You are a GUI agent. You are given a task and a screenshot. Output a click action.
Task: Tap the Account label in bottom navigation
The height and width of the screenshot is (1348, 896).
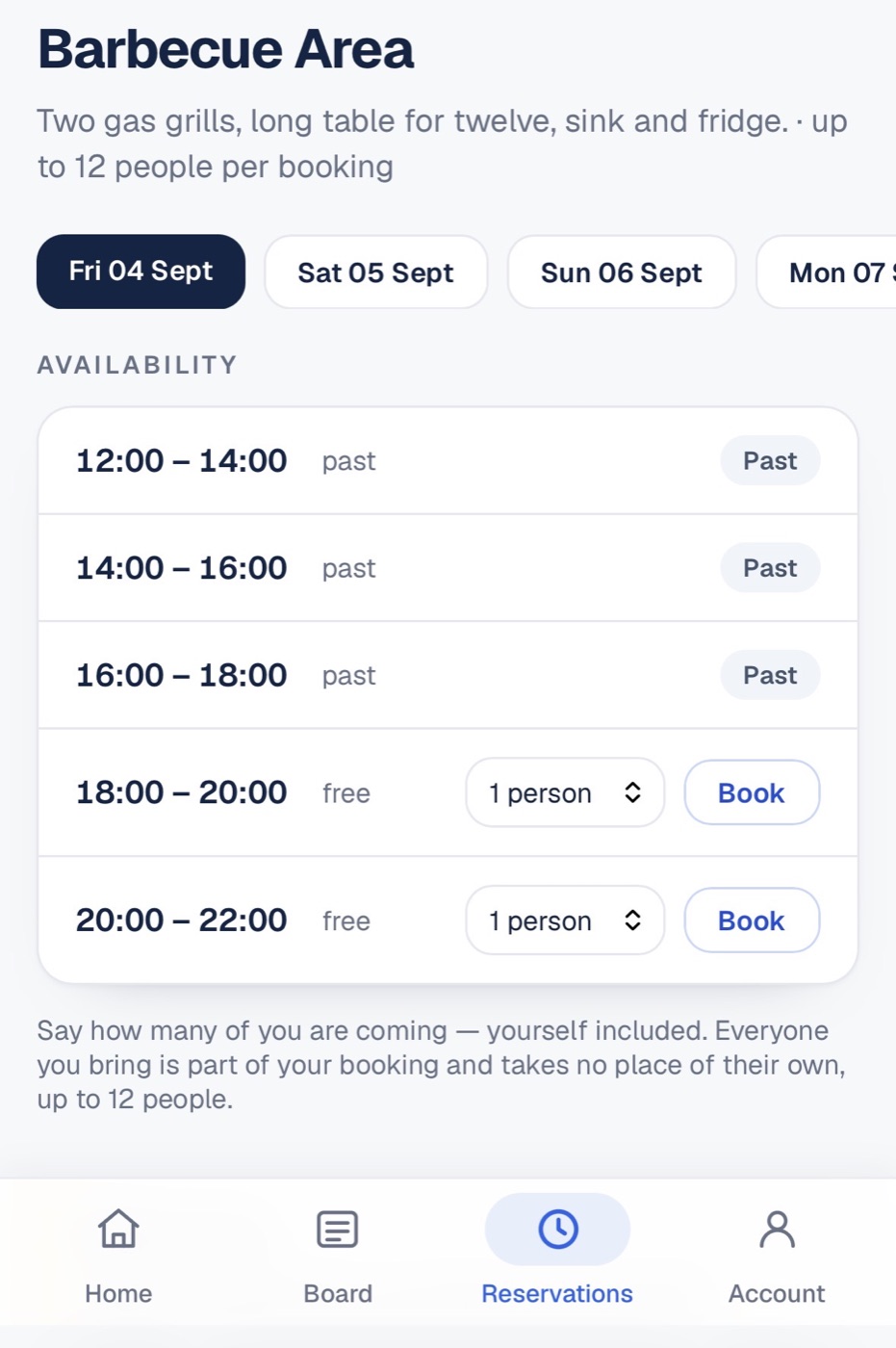777,1293
